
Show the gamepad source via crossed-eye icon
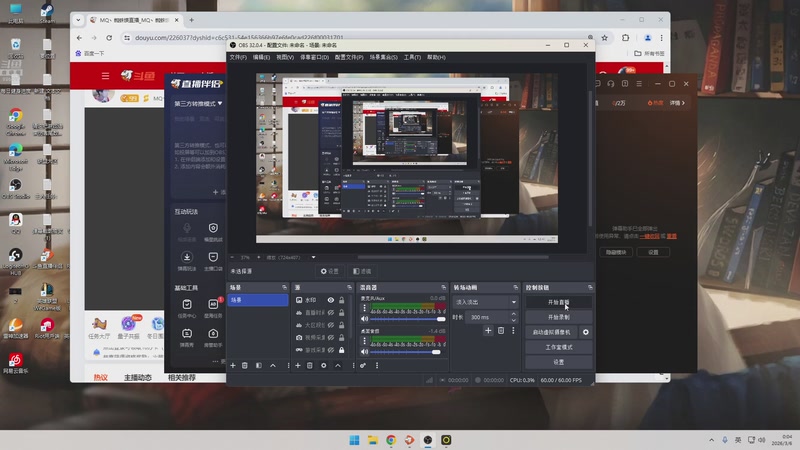(331, 350)
